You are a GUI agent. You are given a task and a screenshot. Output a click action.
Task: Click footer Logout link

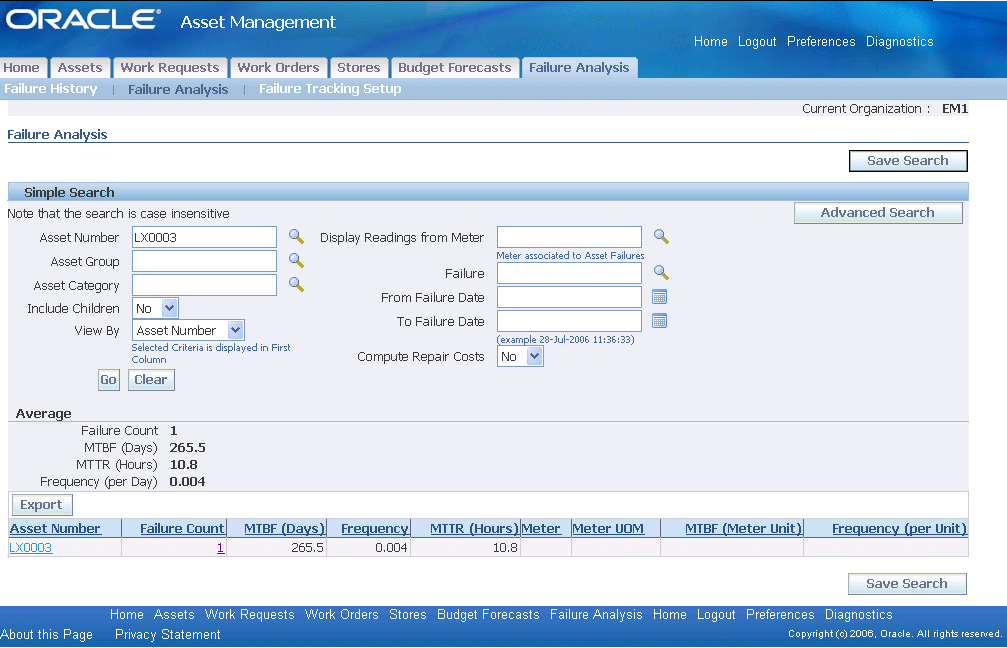[x=716, y=615]
